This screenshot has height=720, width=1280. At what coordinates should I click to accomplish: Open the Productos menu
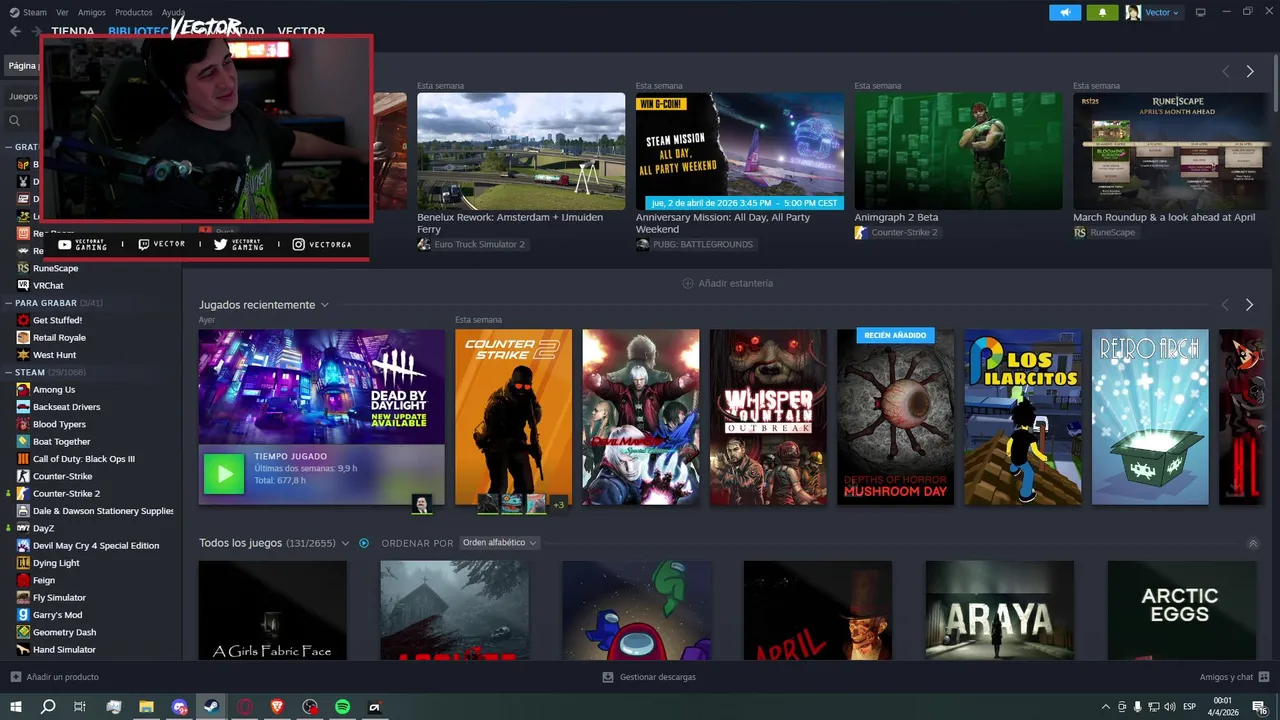point(134,12)
